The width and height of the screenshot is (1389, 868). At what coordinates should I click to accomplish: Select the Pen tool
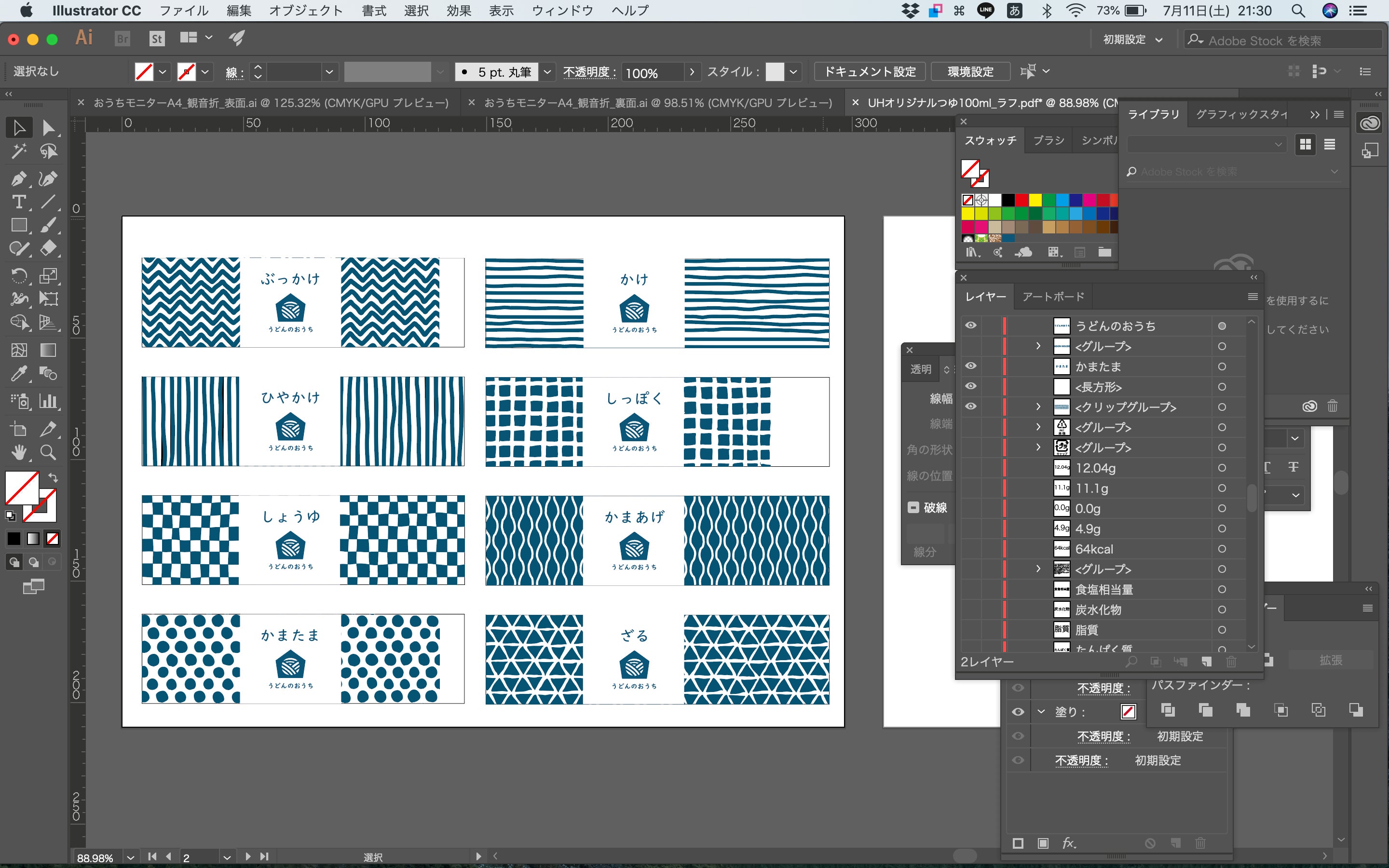[x=18, y=178]
